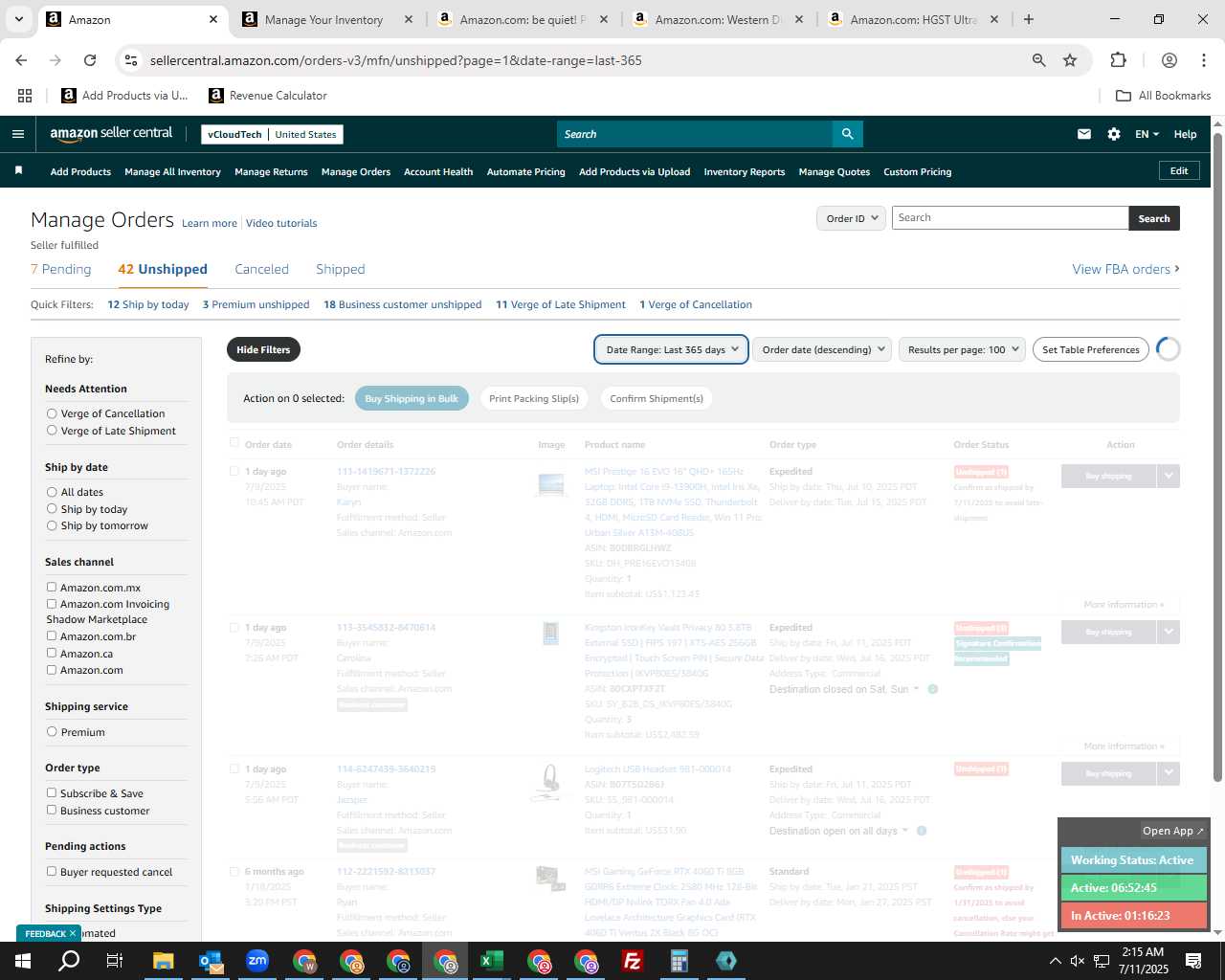Open the extensions puzzle icon
This screenshot has width=1225, height=980.
pos(1118,60)
